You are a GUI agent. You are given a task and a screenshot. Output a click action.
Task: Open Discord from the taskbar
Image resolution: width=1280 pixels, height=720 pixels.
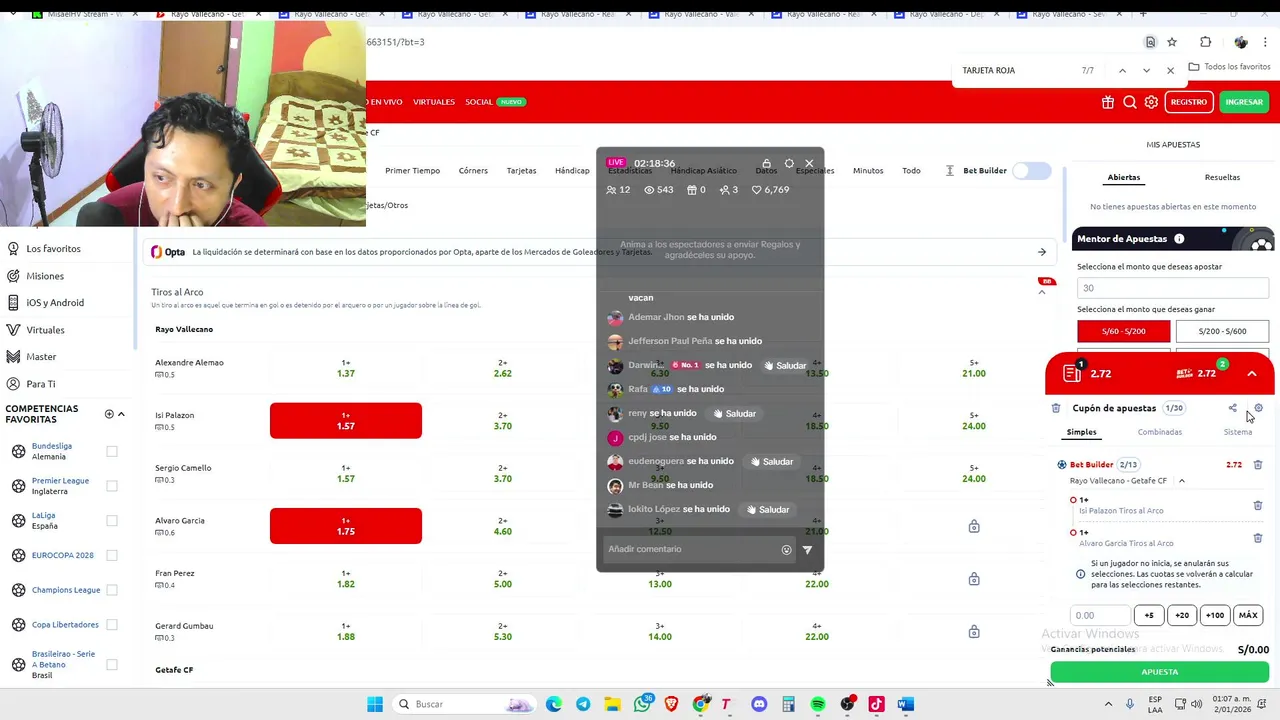tap(759, 704)
